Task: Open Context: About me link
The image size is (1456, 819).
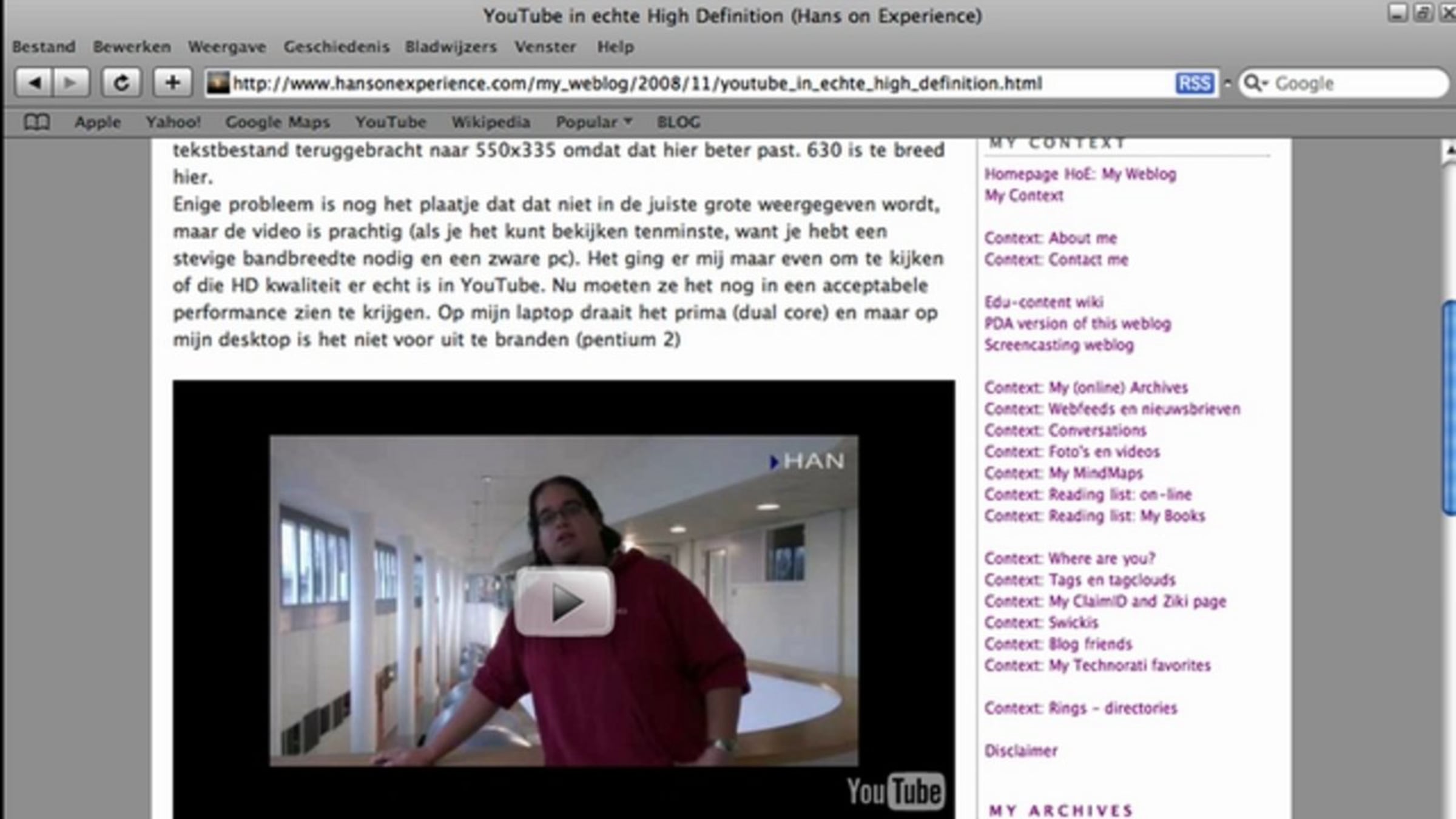Action: click(x=1050, y=238)
